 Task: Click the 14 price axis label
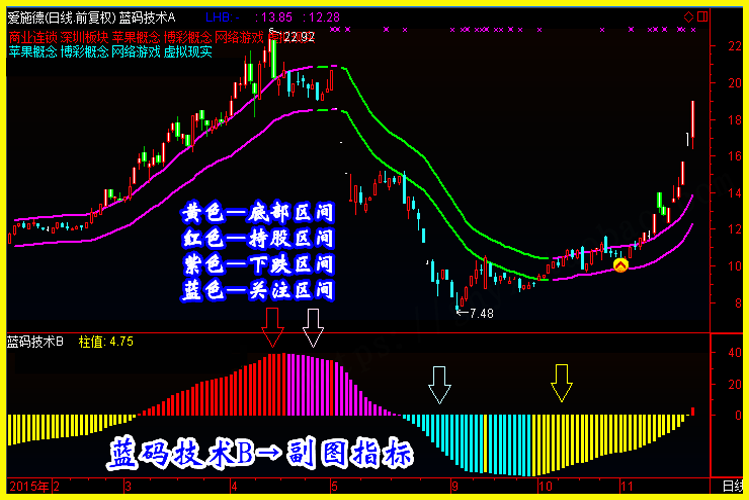point(735,193)
